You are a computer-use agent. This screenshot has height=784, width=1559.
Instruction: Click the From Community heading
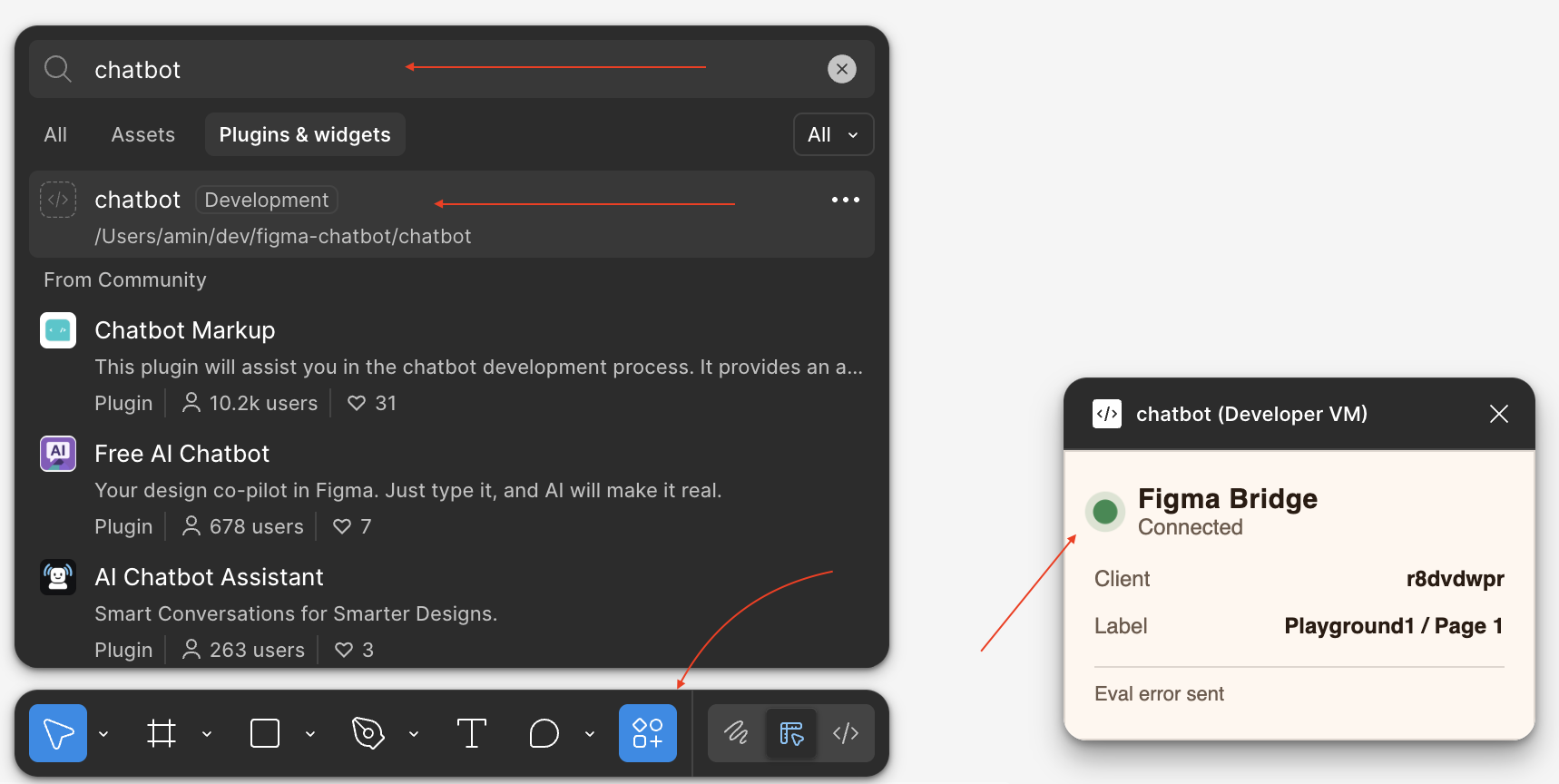point(125,279)
